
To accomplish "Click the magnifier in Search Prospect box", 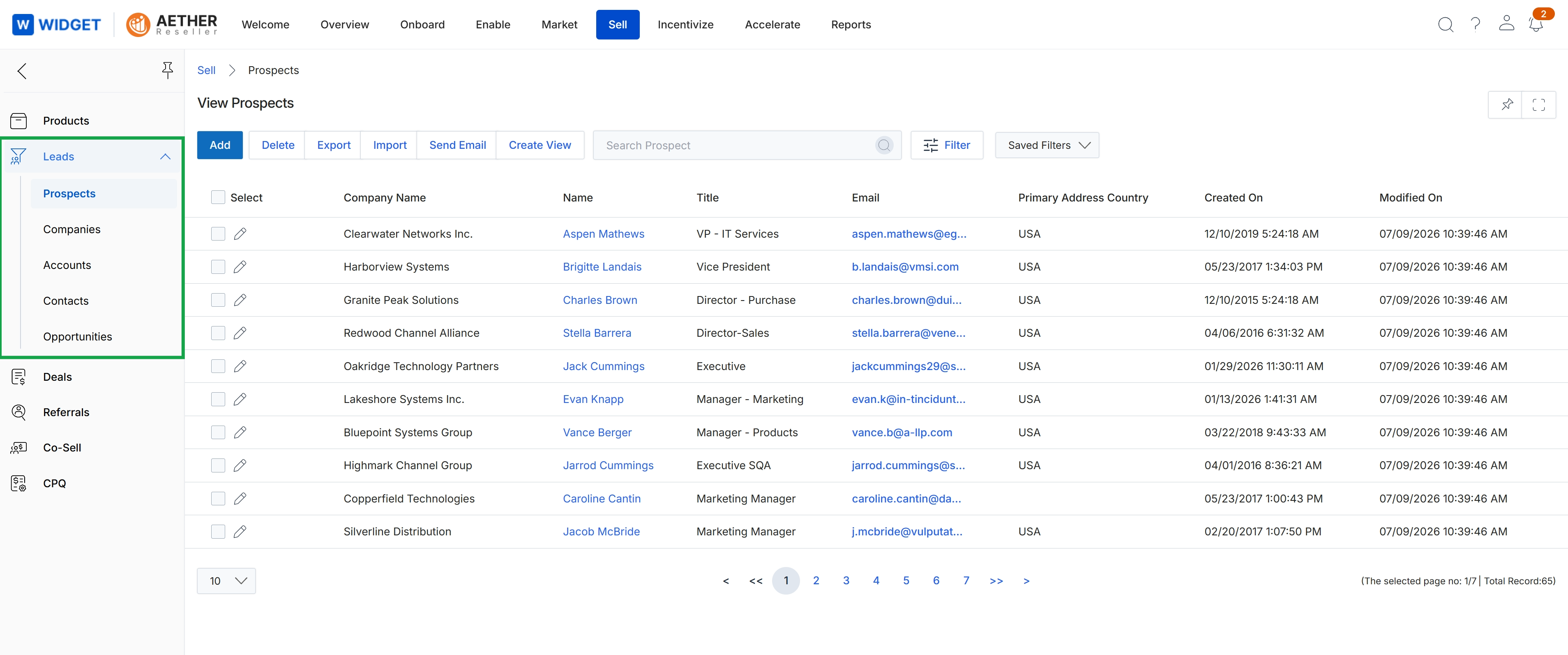I will (884, 145).
